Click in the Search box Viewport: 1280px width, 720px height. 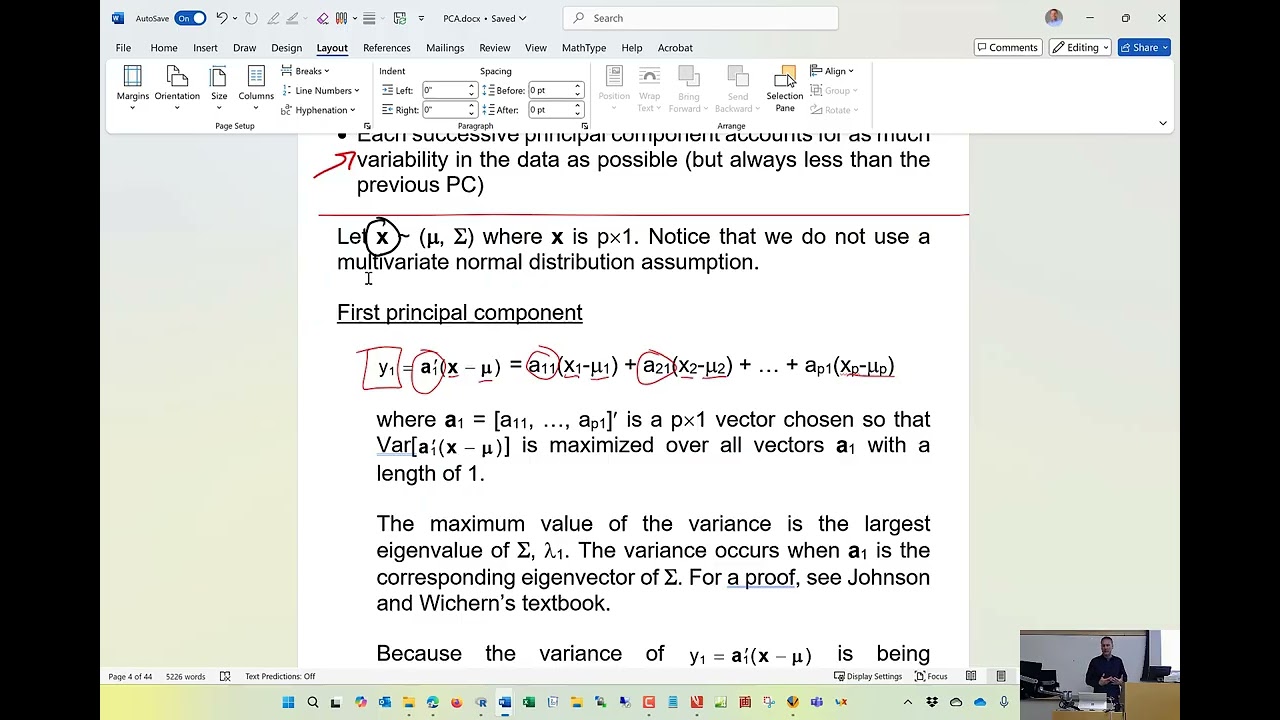tap(700, 18)
